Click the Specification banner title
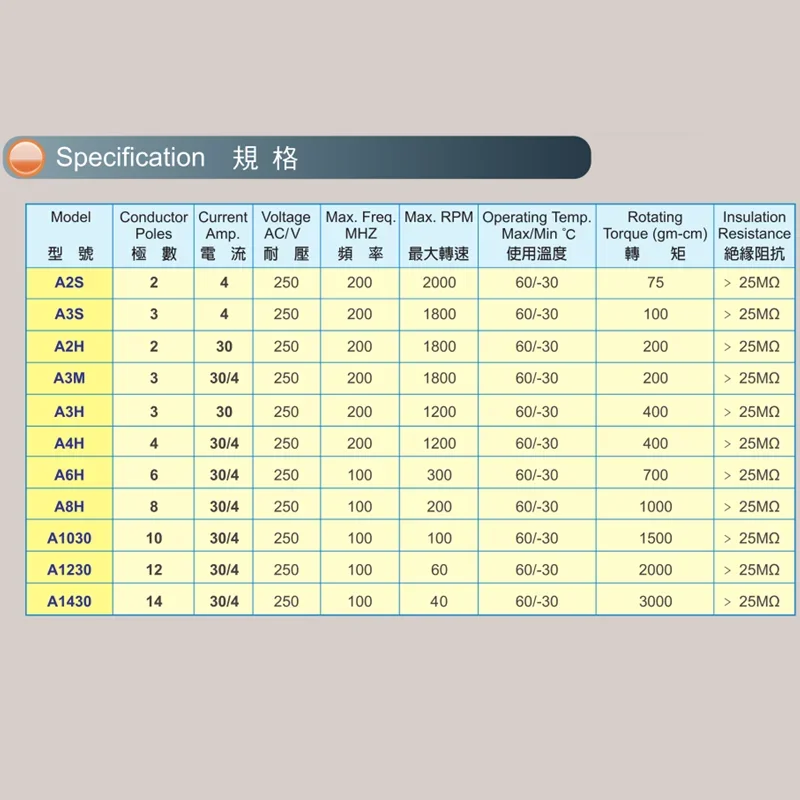Screen dimensions: 800x800 point(176,158)
